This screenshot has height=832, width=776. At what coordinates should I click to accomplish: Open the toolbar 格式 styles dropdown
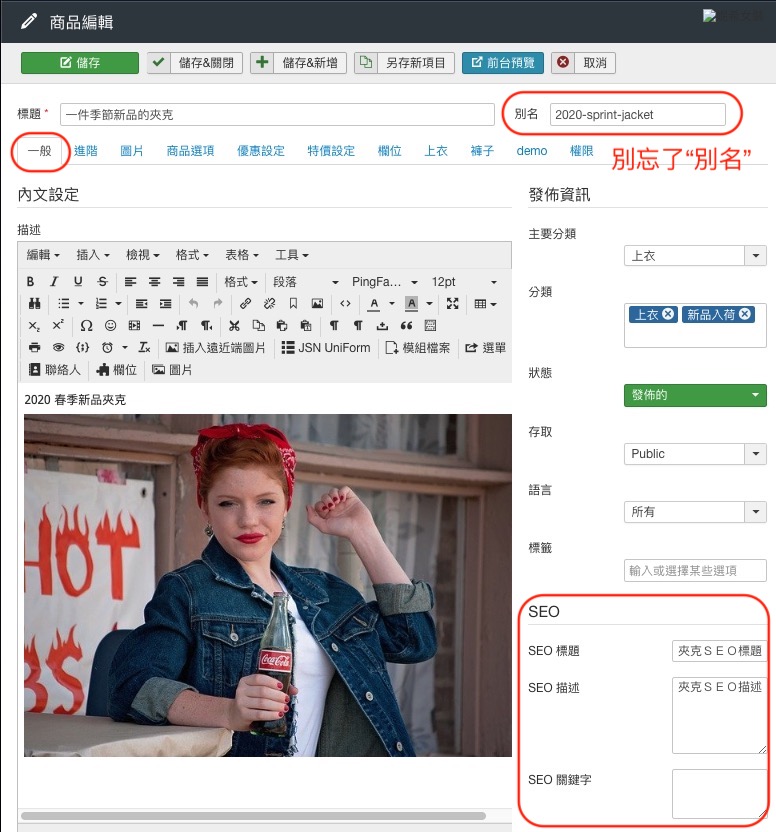point(240,282)
